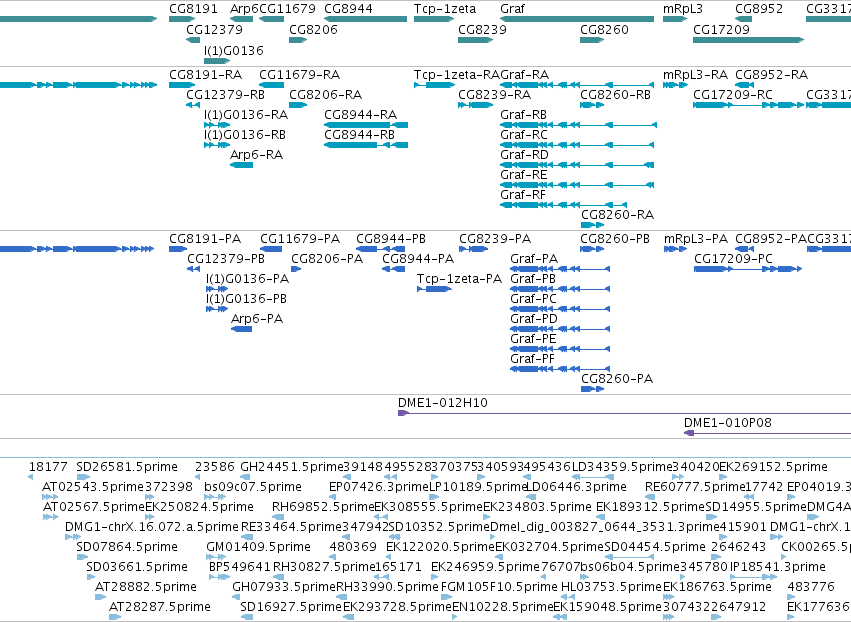Select transcript CG8260-RB
The width and height of the screenshot is (851, 622).
[592, 105]
